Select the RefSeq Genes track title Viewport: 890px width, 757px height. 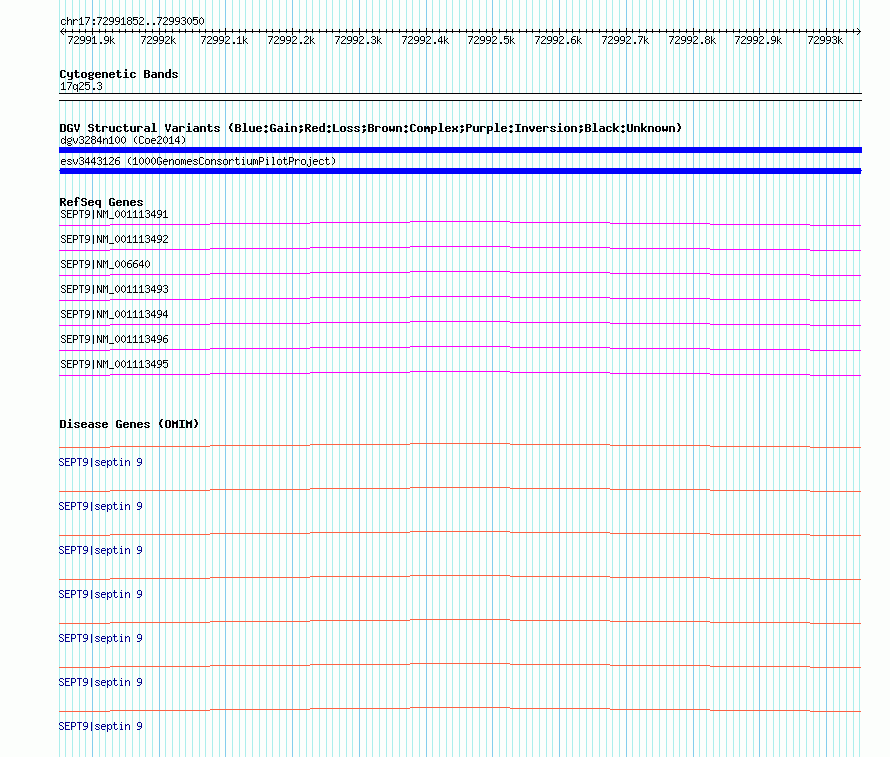click(101, 202)
